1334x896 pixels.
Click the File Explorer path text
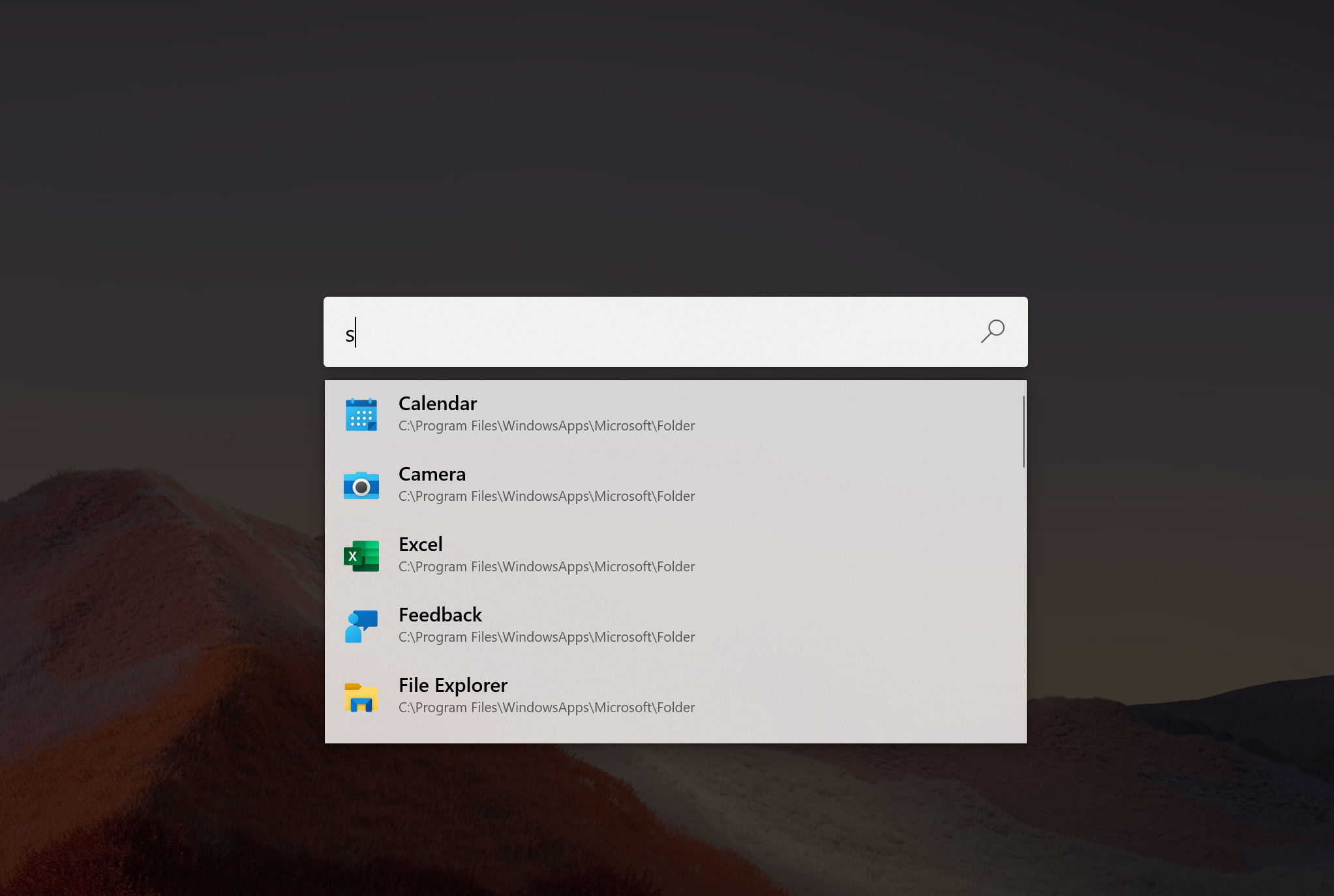tap(547, 708)
